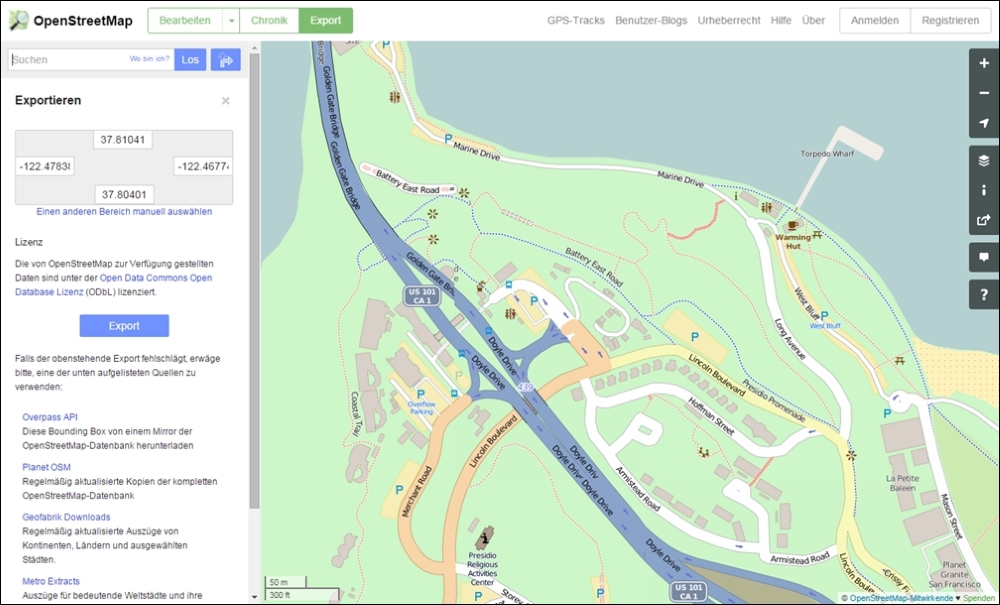The image size is (1000, 605).
Task: Click the sidebar scrollbar down arrow
Action: point(254,597)
